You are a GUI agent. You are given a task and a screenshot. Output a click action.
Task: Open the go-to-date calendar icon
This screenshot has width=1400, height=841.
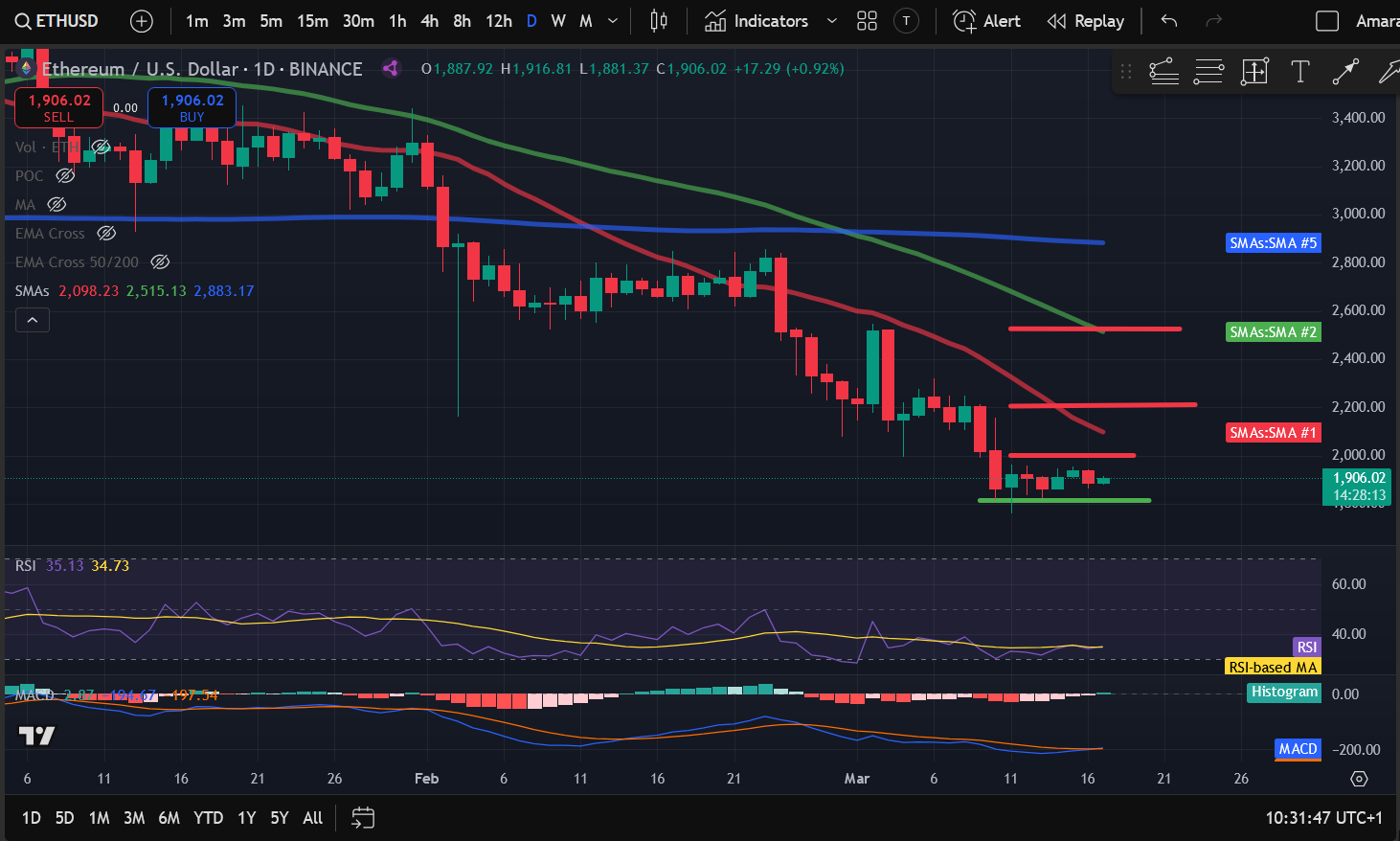(363, 817)
